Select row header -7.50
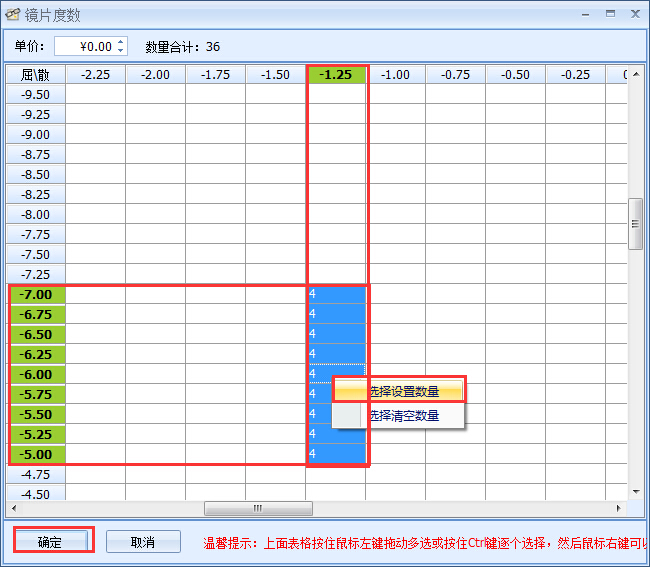 click(x=36, y=254)
